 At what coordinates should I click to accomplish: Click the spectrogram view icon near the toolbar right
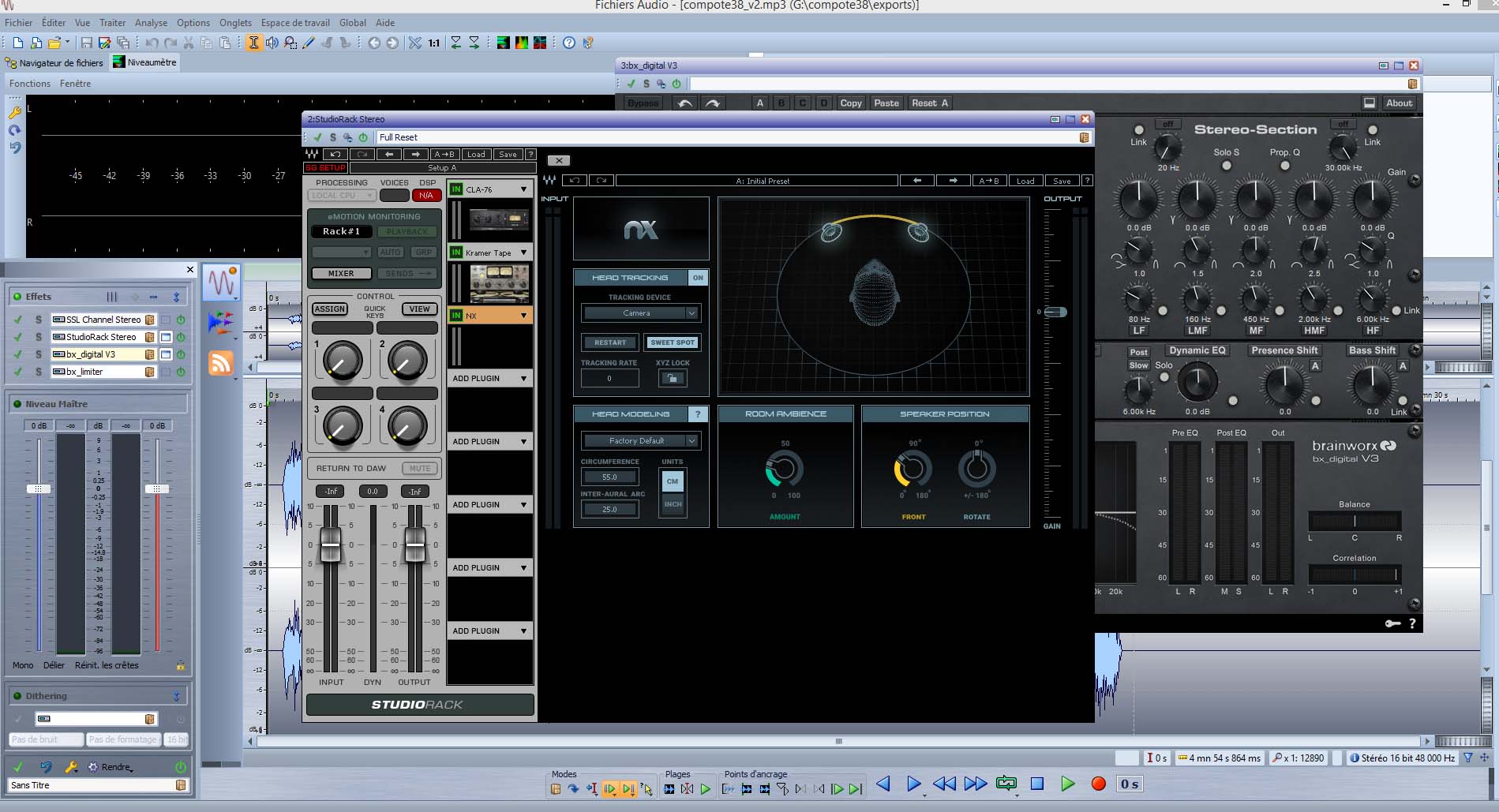[522, 43]
